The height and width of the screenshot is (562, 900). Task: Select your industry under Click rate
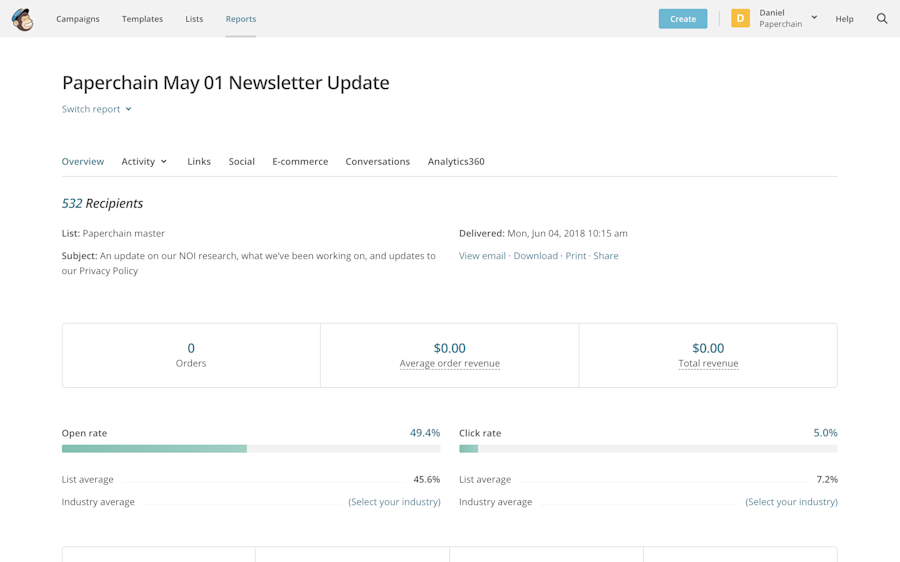792,502
